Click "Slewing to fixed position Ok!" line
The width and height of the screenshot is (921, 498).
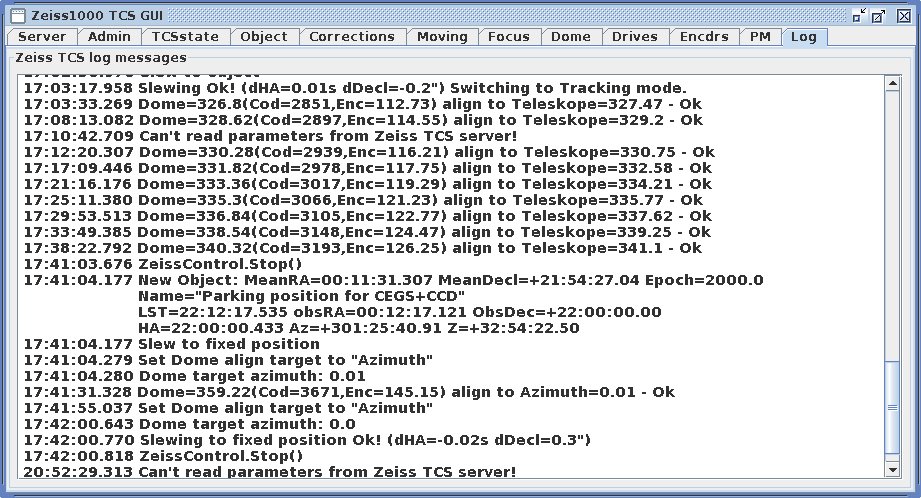[307, 440]
